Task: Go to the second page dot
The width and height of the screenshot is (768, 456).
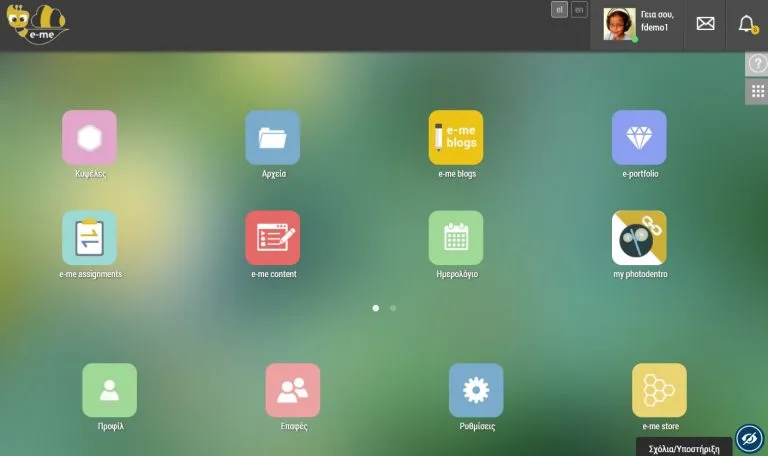Action: pyautogui.click(x=393, y=309)
